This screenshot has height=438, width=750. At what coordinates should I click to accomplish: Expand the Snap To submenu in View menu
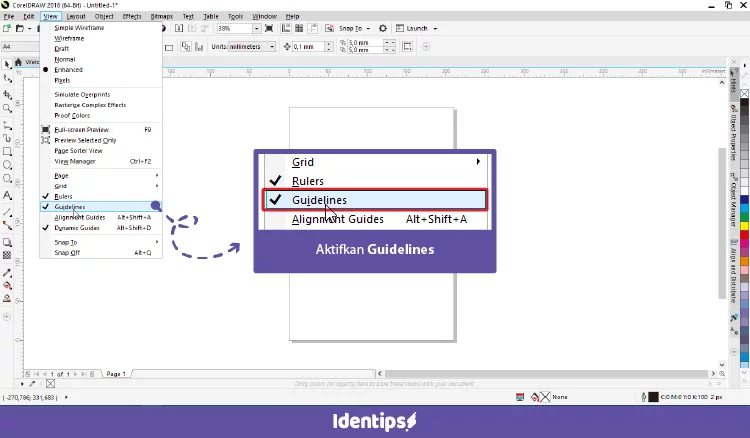(101, 242)
